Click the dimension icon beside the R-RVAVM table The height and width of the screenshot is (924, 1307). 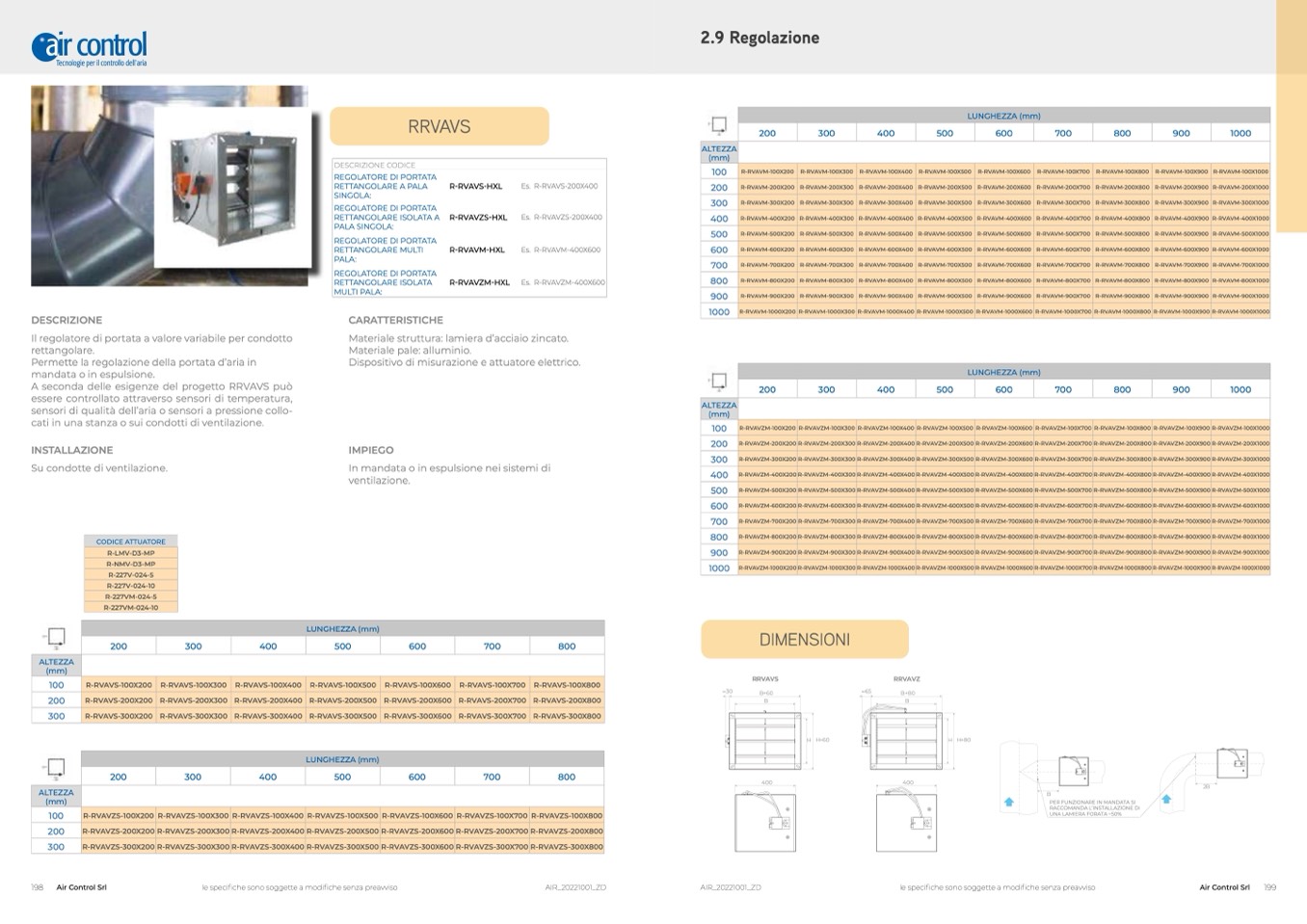[x=717, y=124]
